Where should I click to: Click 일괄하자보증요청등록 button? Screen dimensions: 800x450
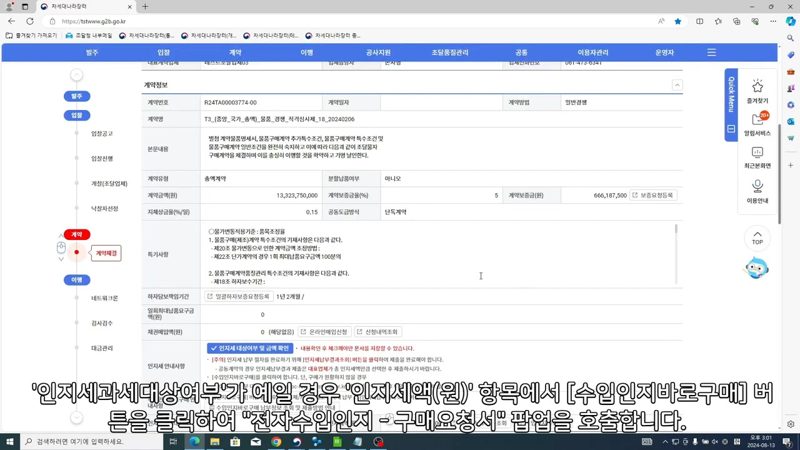click(238, 296)
